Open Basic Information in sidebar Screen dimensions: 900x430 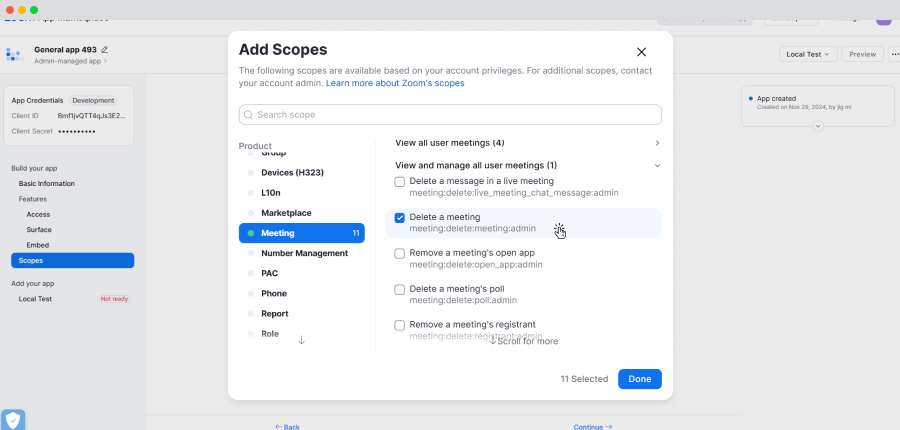[46, 184]
